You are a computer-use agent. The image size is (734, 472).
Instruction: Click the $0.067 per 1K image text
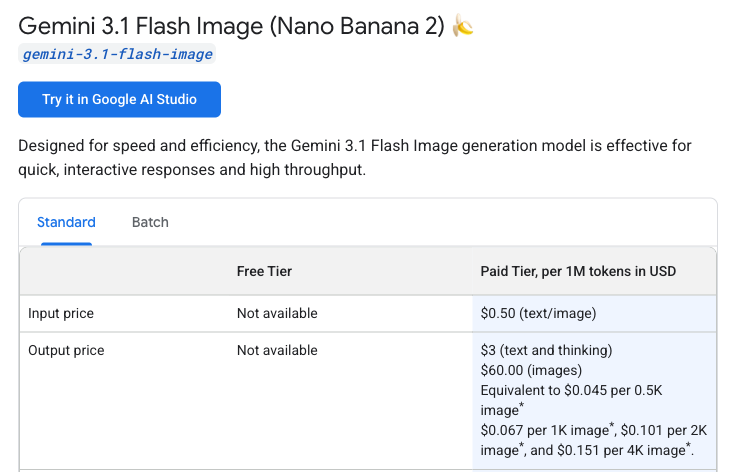pos(547,430)
